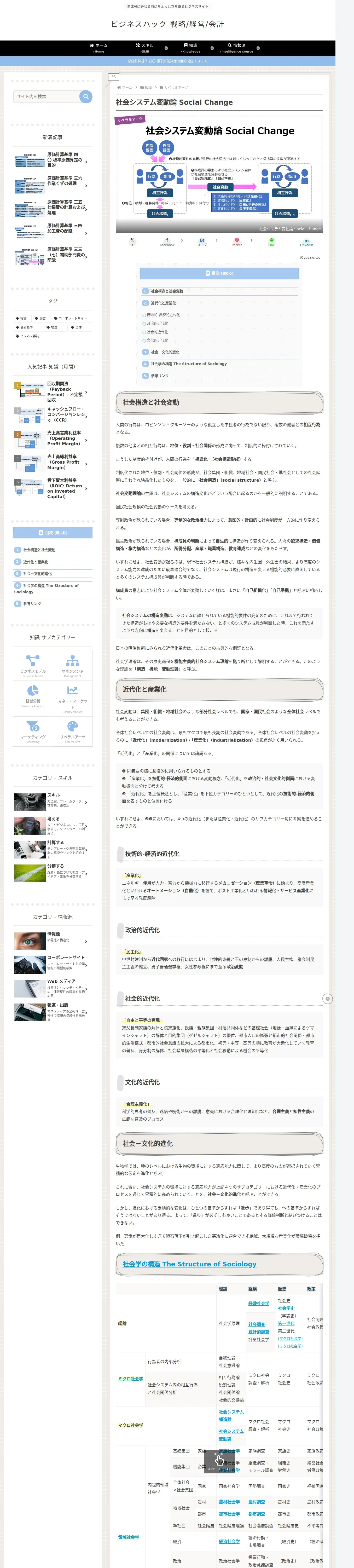Click the リベラルアーツ breadcrumb link
Viewport: 354px width, 1568px height.
point(176,88)
